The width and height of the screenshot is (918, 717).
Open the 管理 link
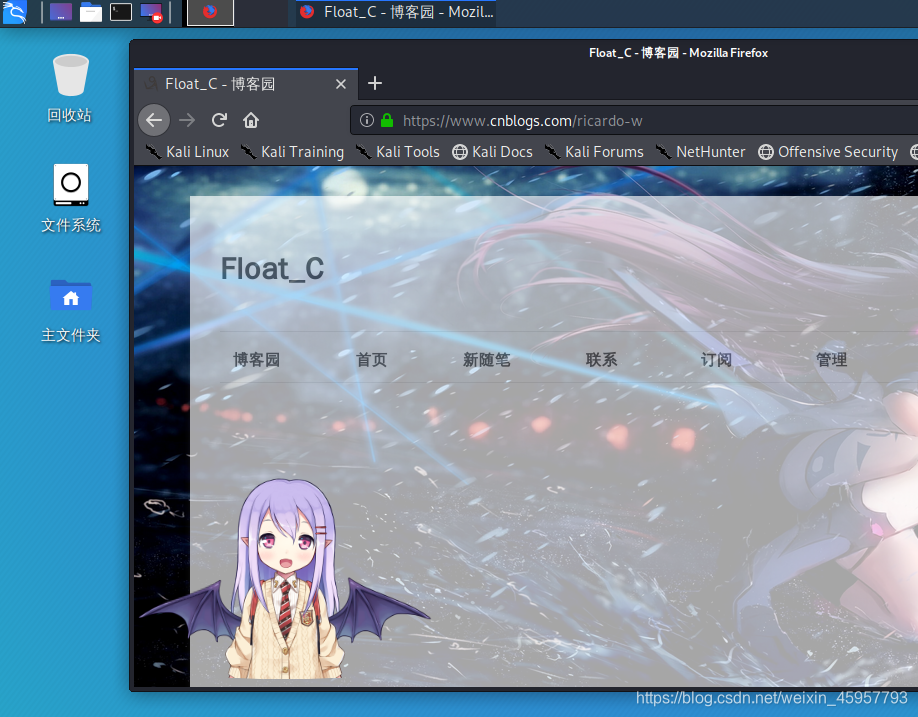[831, 359]
